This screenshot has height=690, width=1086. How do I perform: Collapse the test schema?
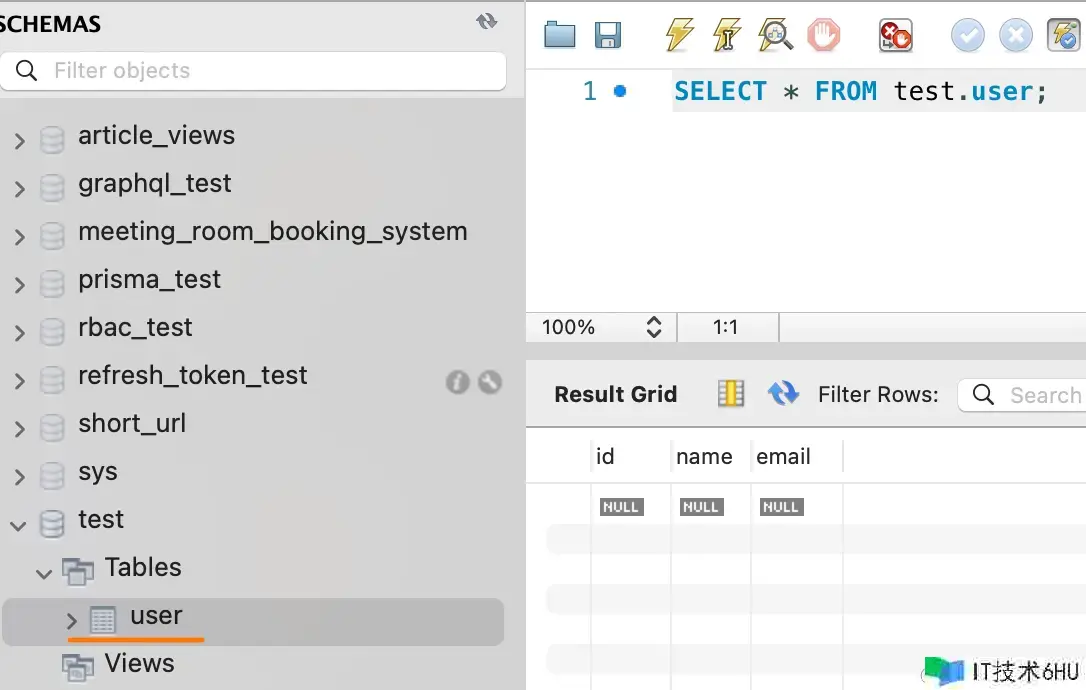(19, 525)
